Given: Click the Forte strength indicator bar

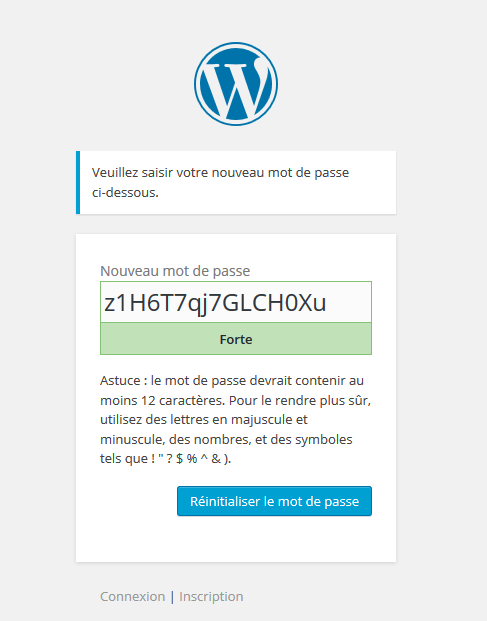Looking at the screenshot, I should [236, 339].
